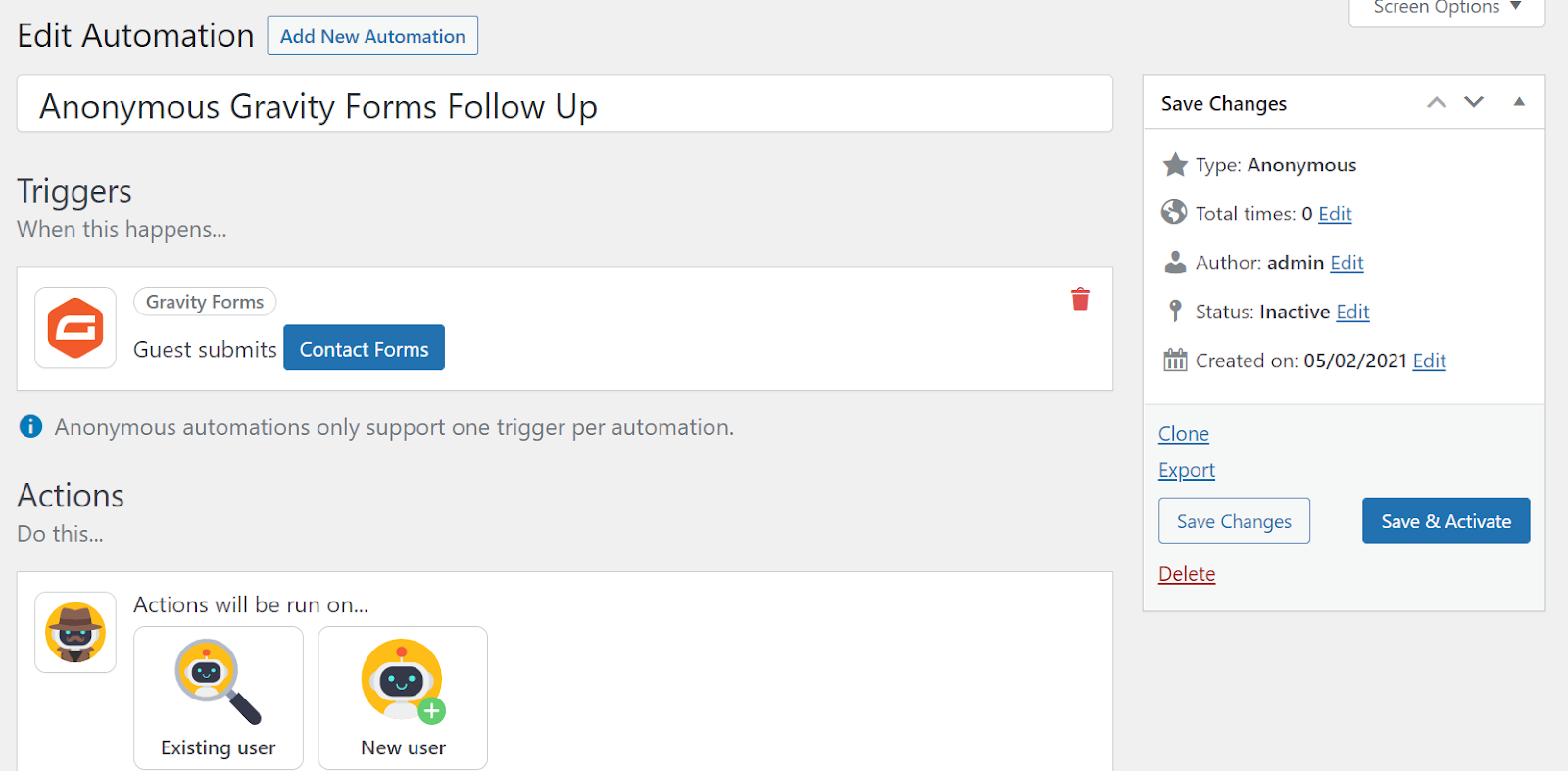Edit the Status setting
The width and height of the screenshot is (1568, 771).
[1352, 312]
